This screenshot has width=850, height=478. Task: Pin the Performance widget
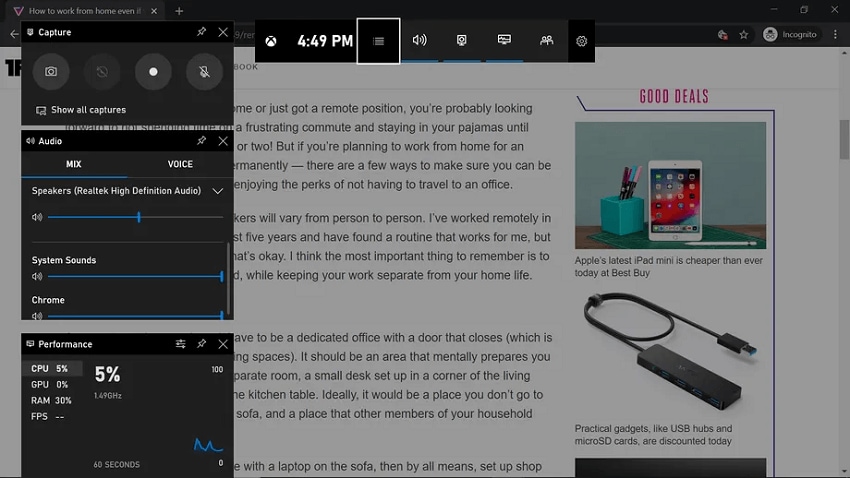pos(201,344)
